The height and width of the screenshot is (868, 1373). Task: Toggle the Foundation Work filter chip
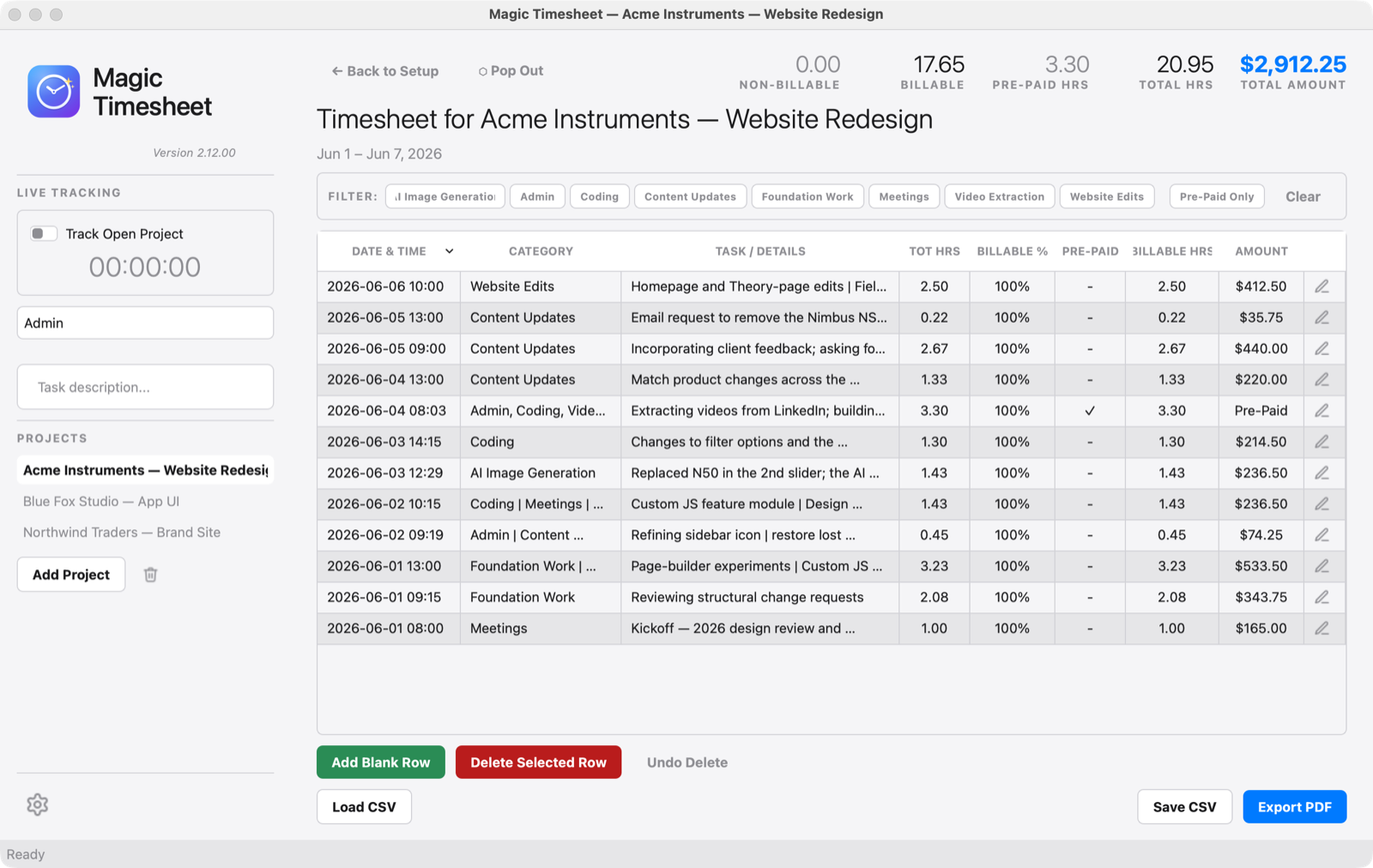click(807, 196)
